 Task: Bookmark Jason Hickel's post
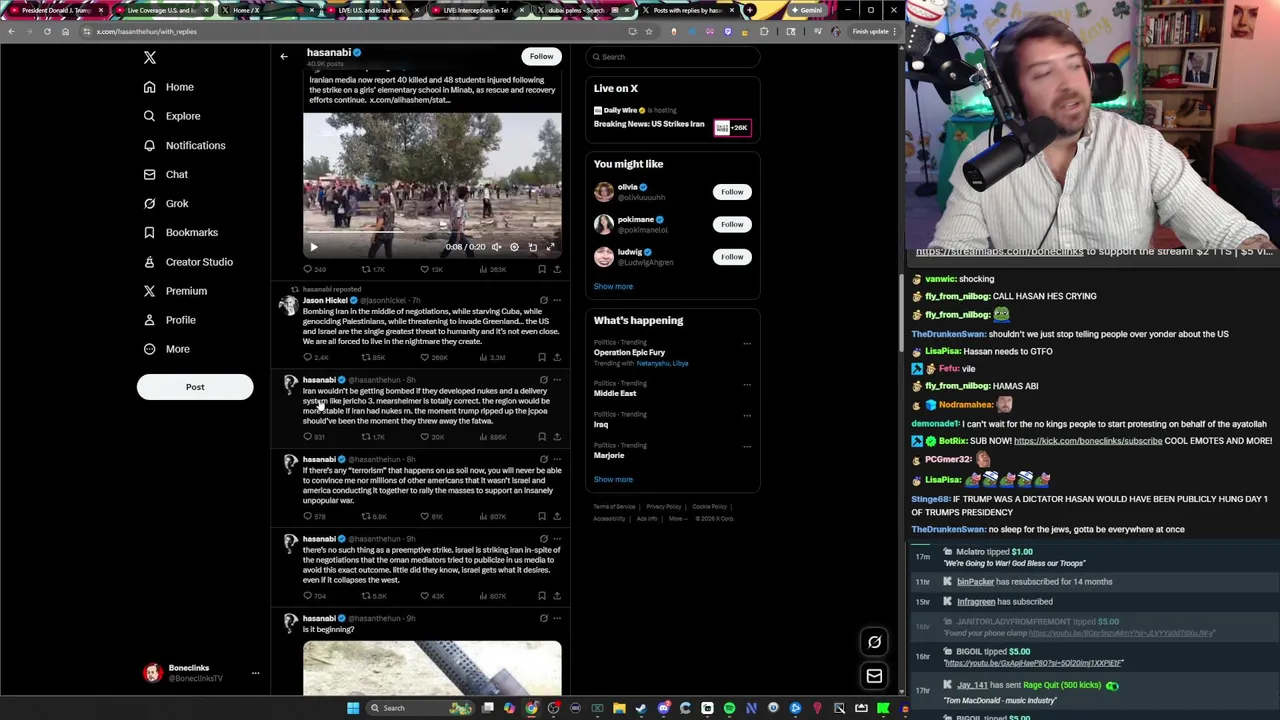coord(542,357)
